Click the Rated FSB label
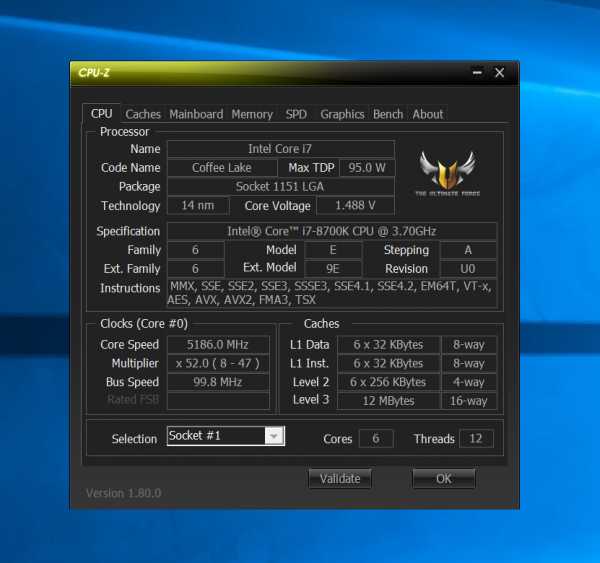600x563 pixels. pos(133,400)
